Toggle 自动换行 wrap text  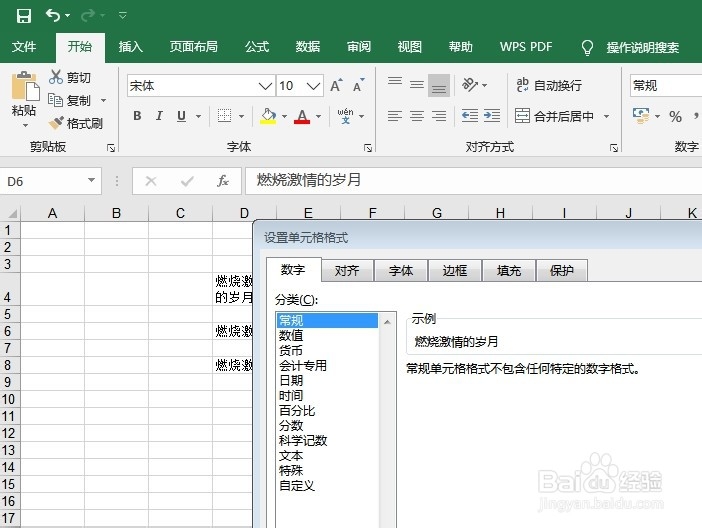(x=549, y=85)
